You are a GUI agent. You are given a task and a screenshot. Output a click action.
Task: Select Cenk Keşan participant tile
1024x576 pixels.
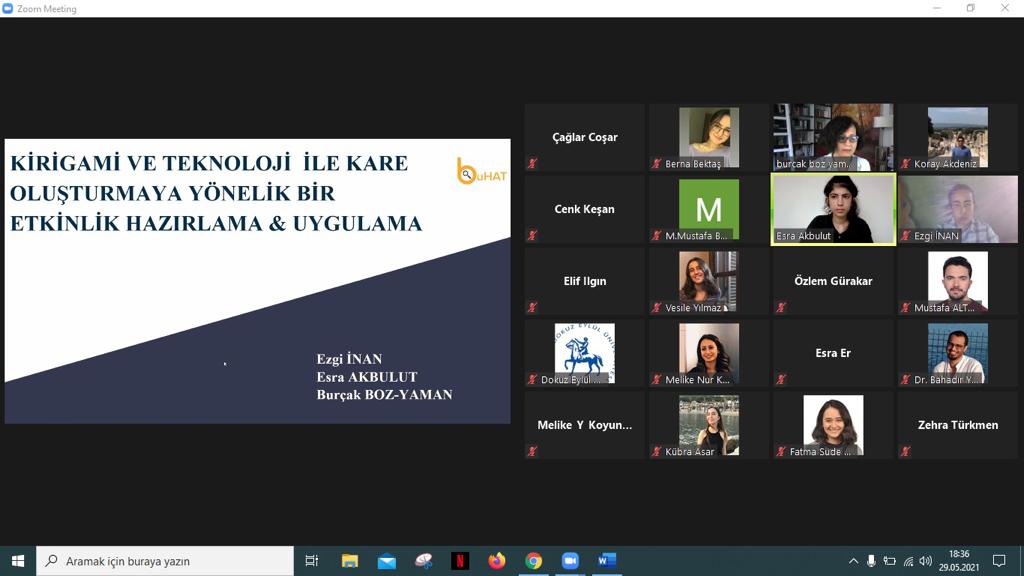[584, 209]
